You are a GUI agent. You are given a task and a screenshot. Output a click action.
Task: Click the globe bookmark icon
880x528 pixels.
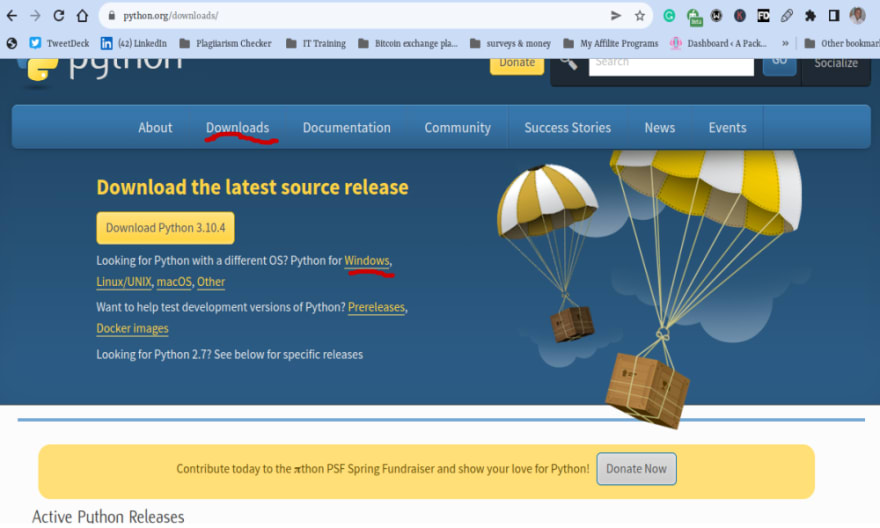pos(12,43)
